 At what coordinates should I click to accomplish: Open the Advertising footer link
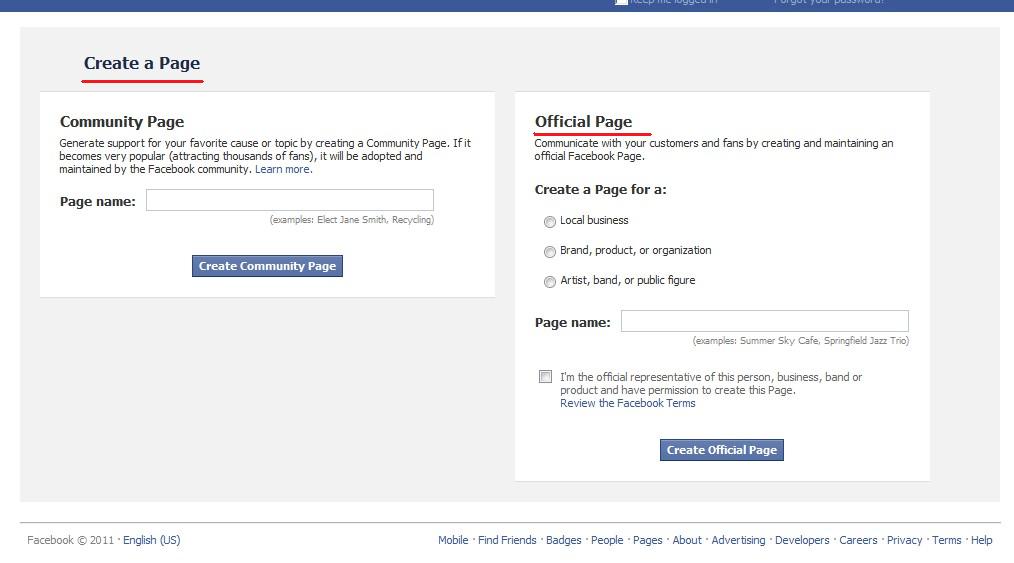(x=738, y=540)
